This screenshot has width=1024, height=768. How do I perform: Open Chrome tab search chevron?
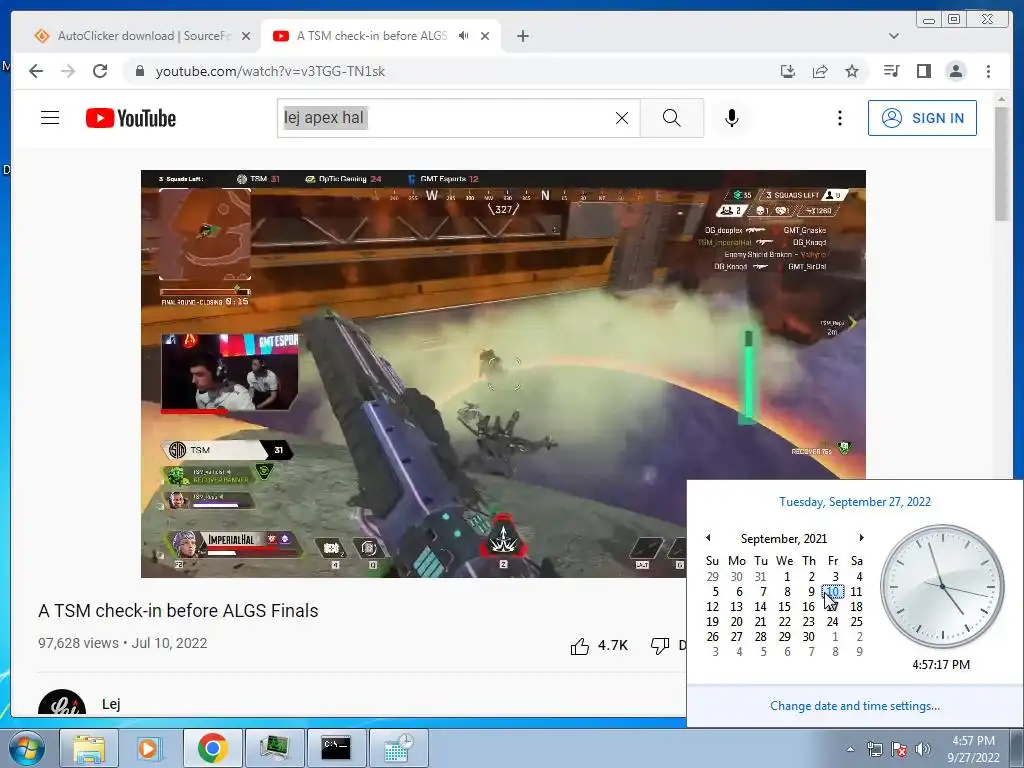click(x=894, y=36)
